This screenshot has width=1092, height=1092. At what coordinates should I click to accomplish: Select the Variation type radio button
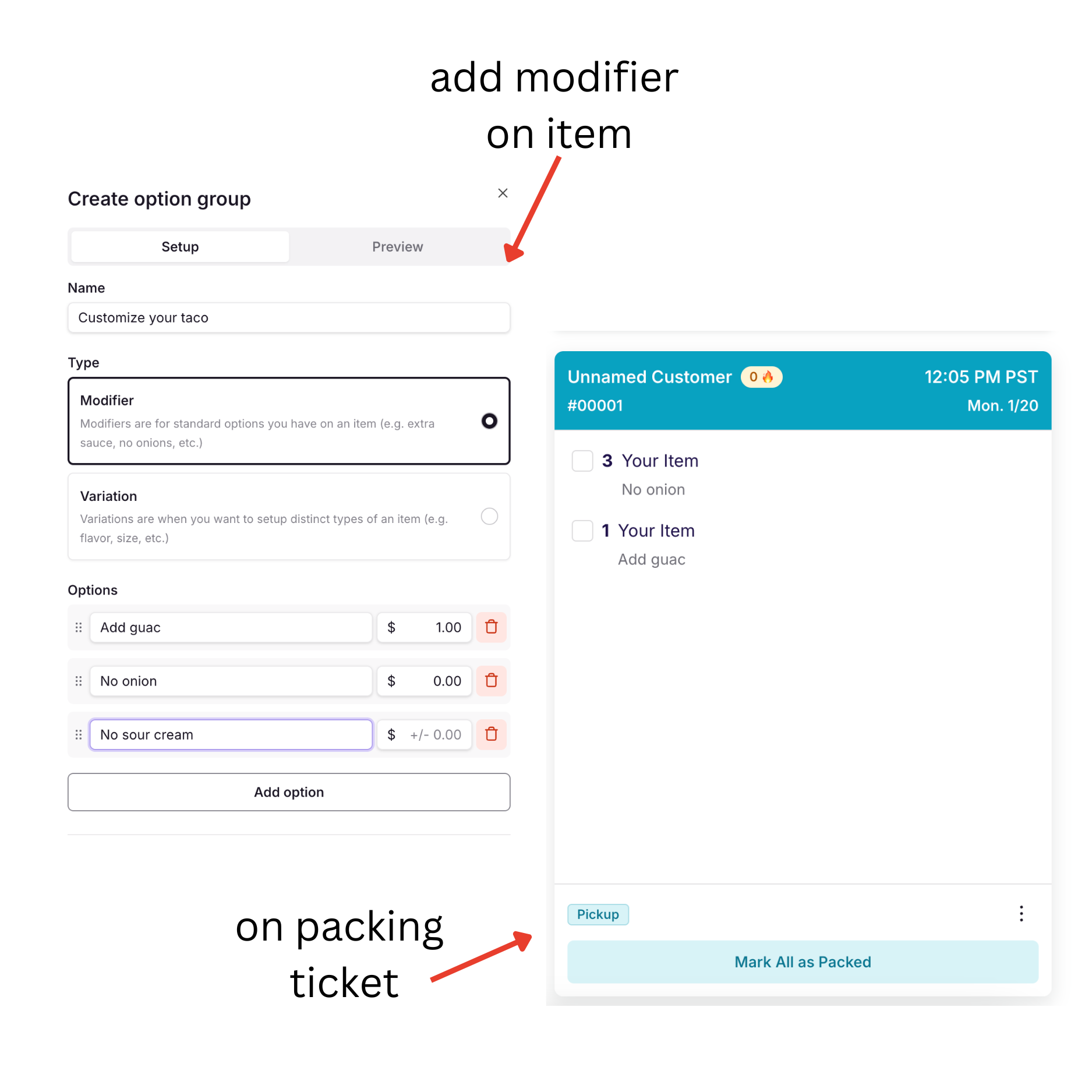coord(489,517)
